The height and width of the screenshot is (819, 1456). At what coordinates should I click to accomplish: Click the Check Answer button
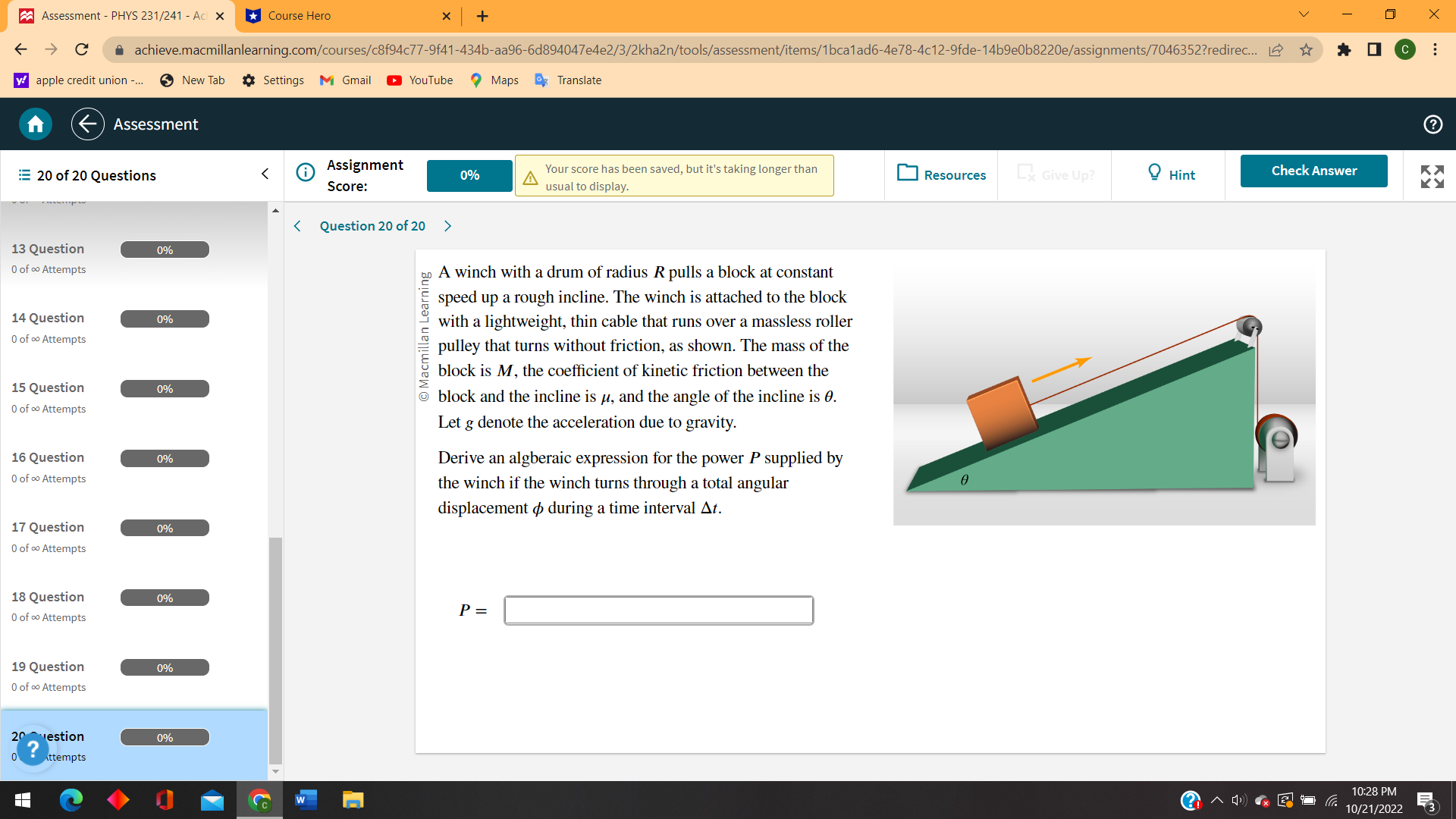pyautogui.click(x=1313, y=171)
